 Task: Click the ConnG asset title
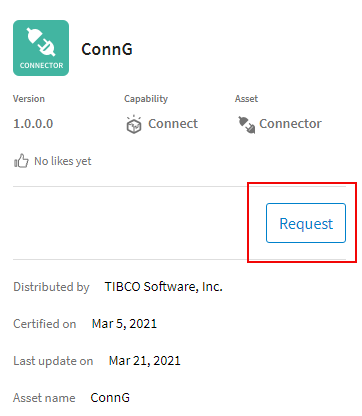point(107,49)
